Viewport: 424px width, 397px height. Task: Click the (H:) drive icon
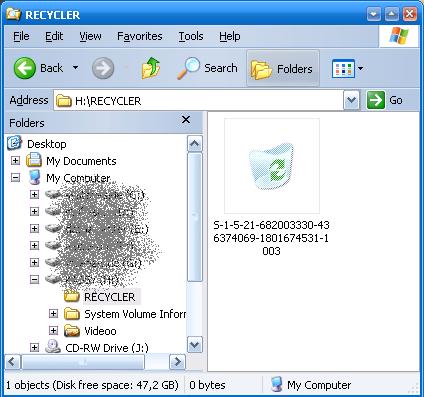click(53, 279)
